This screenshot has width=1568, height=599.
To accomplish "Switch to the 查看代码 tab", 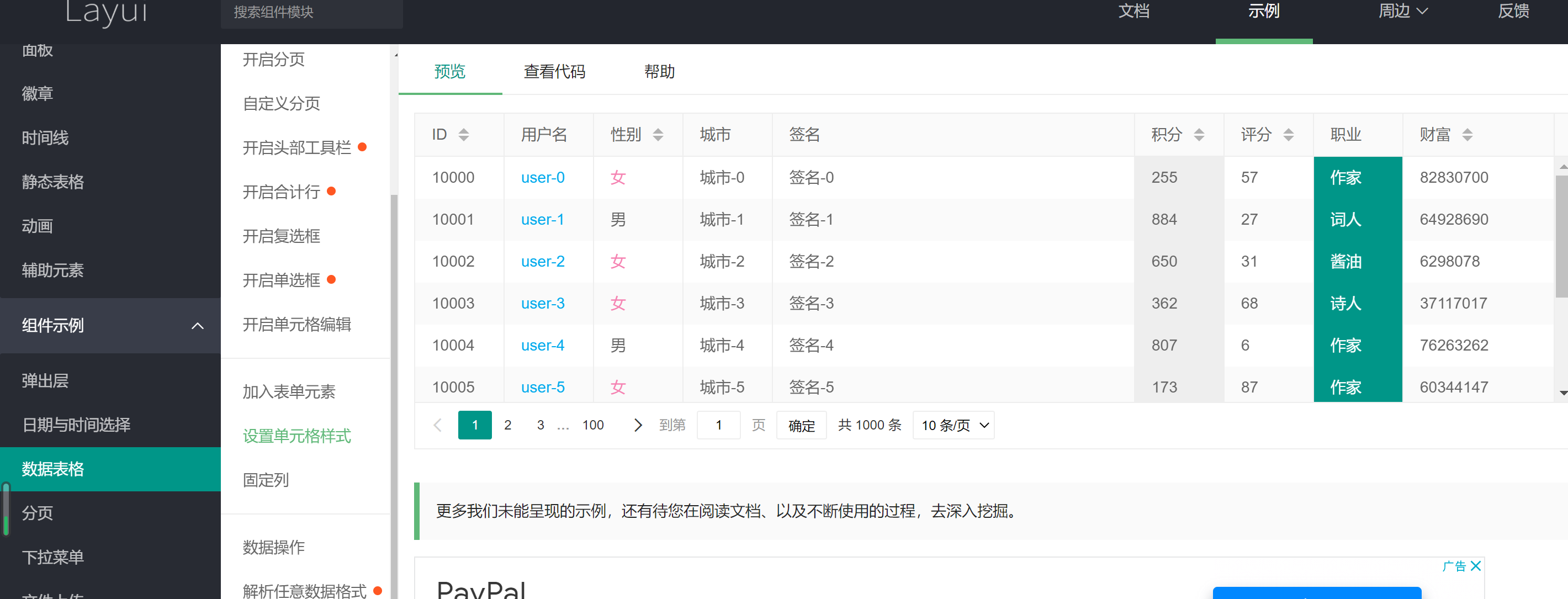I will [x=554, y=72].
